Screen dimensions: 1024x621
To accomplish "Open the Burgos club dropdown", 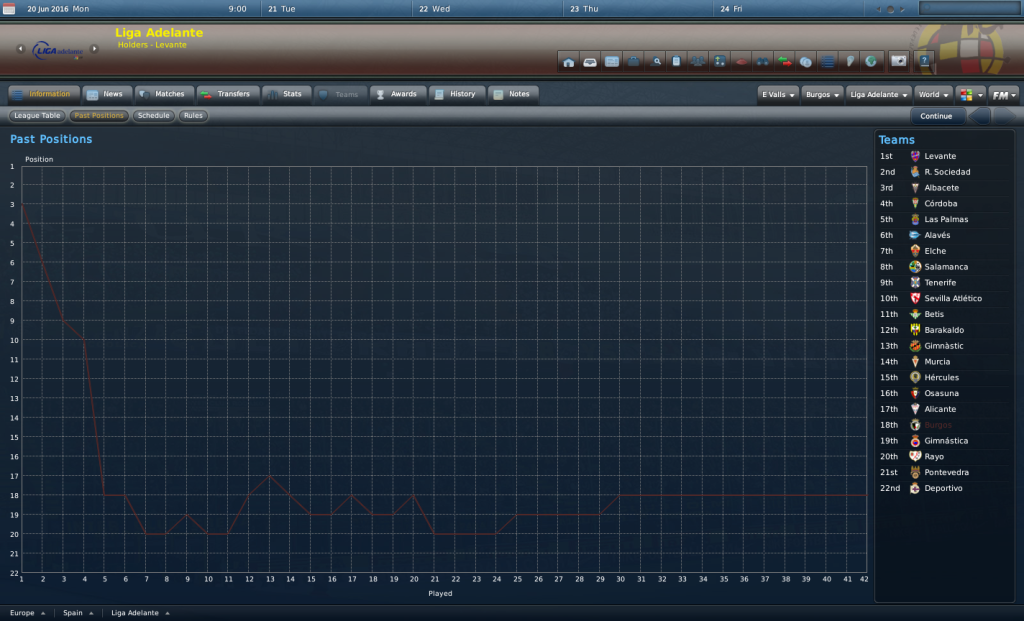I will tap(822, 95).
